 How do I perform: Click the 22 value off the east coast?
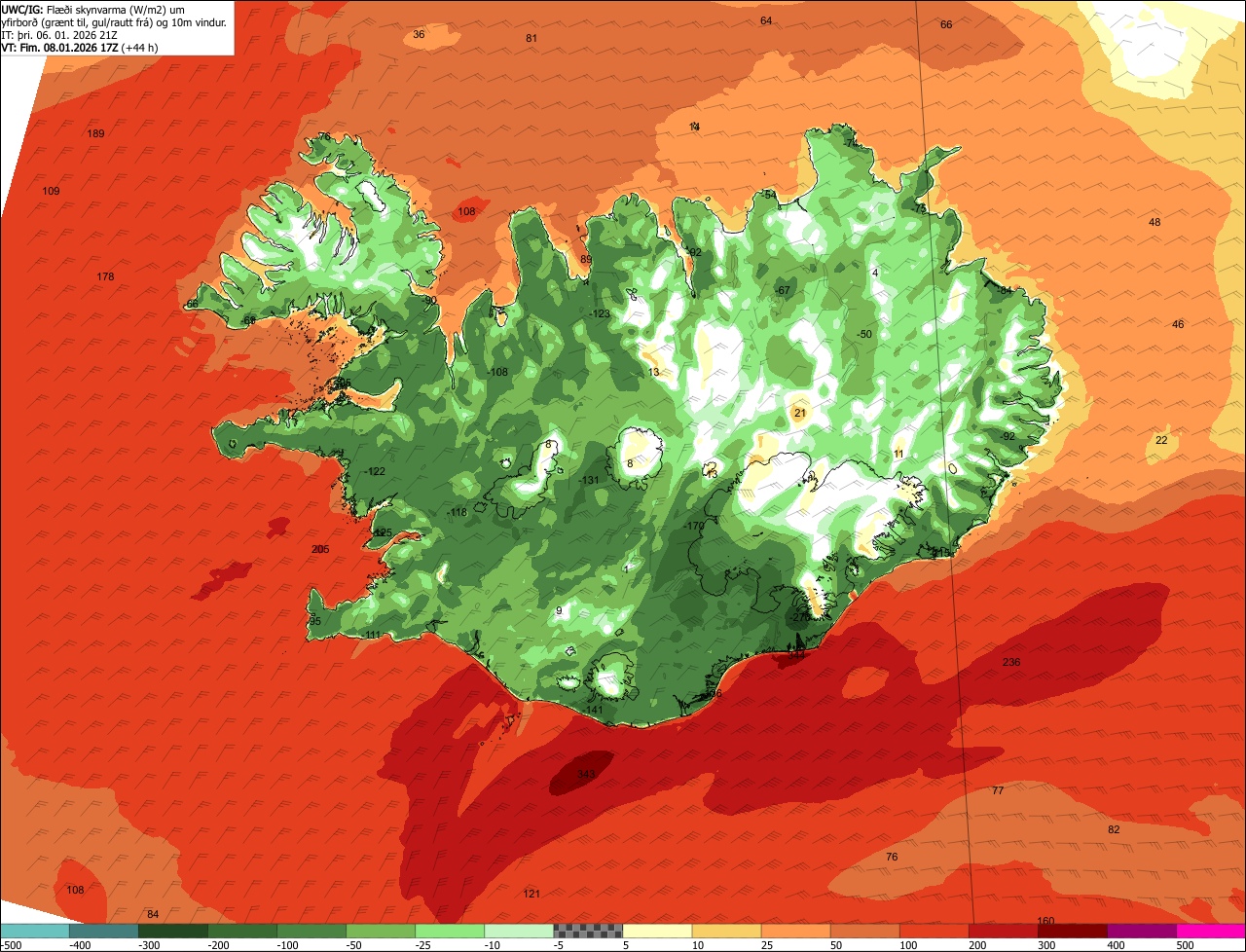point(1161,440)
